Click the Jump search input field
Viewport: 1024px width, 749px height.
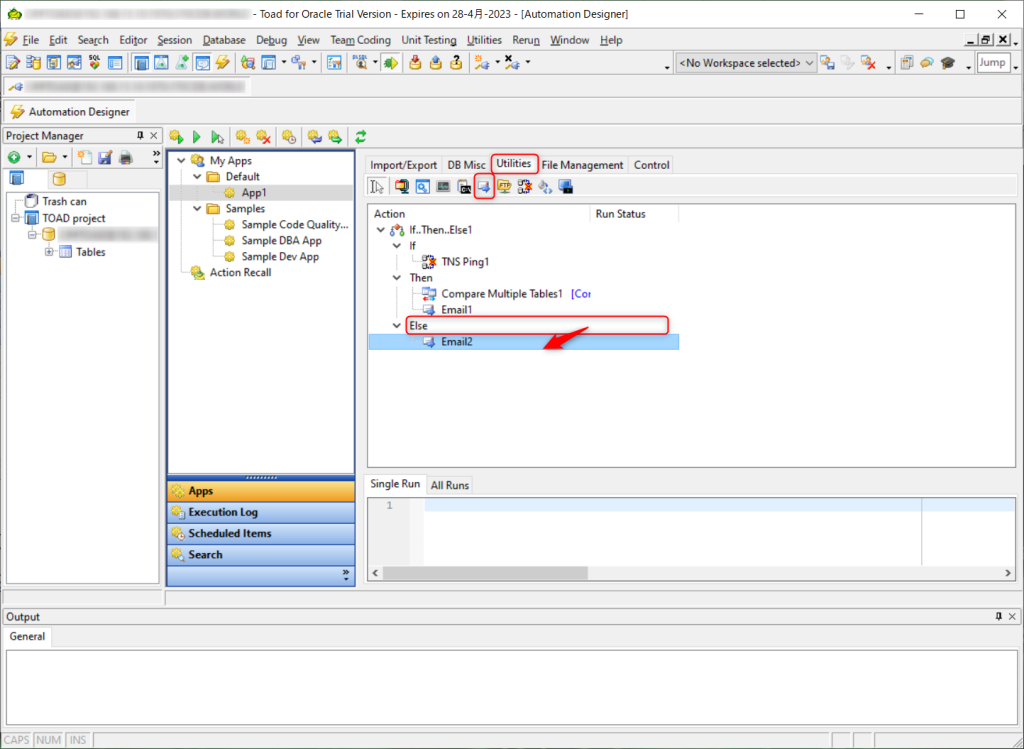click(993, 63)
